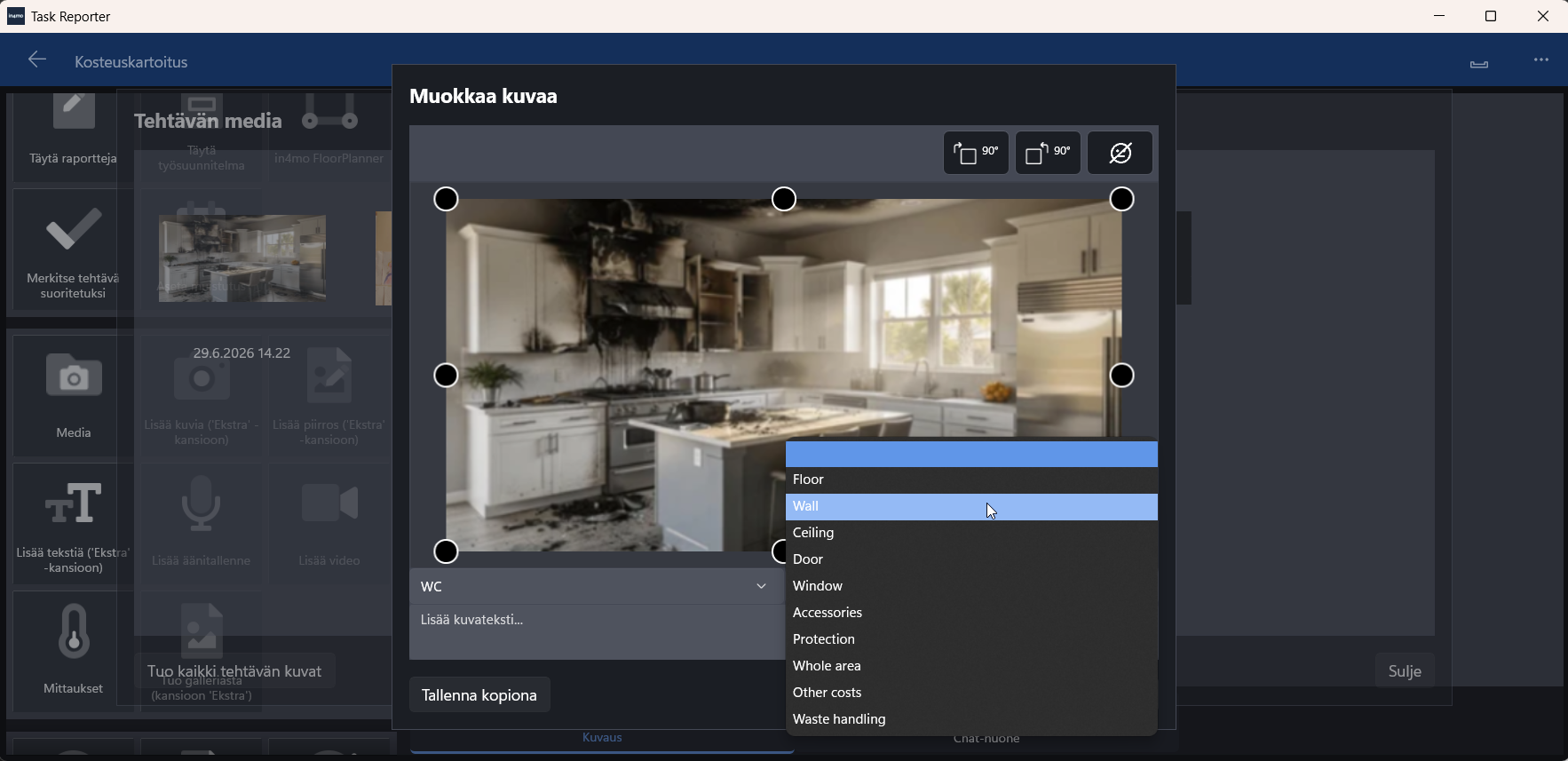Viewport: 1568px width, 761px height.
Task: Open the three-dot more options menu
Action: tap(1541, 60)
